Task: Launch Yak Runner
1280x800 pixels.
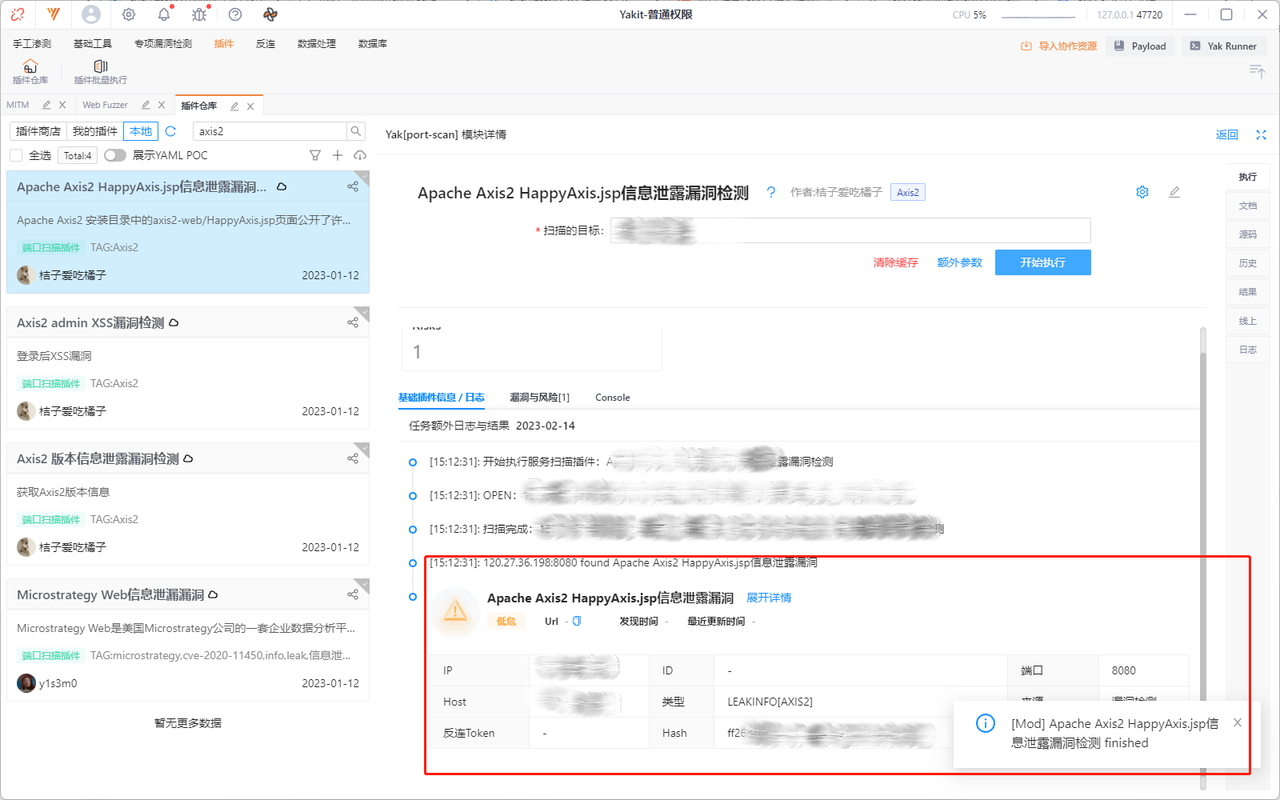Action: [1224, 46]
